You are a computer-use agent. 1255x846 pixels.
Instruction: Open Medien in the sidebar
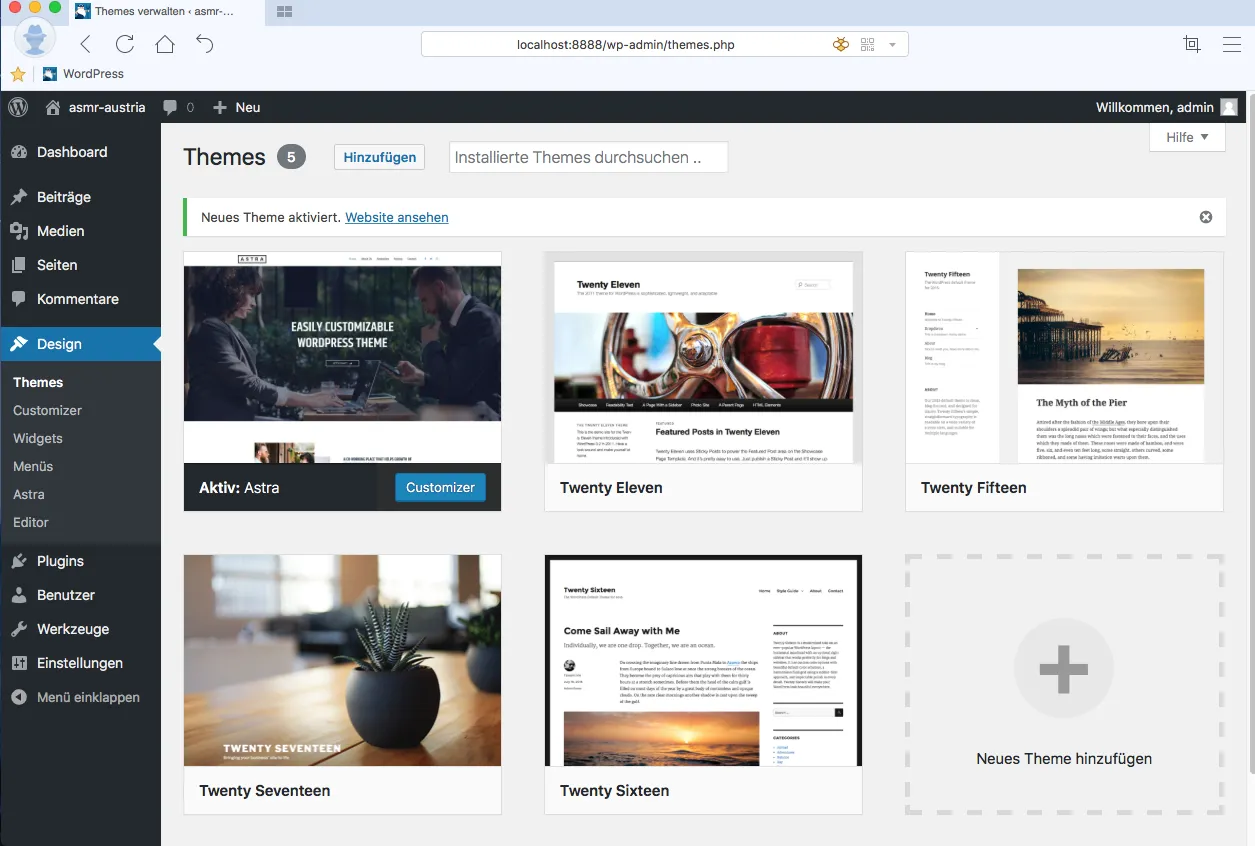pyautogui.click(x=80, y=231)
